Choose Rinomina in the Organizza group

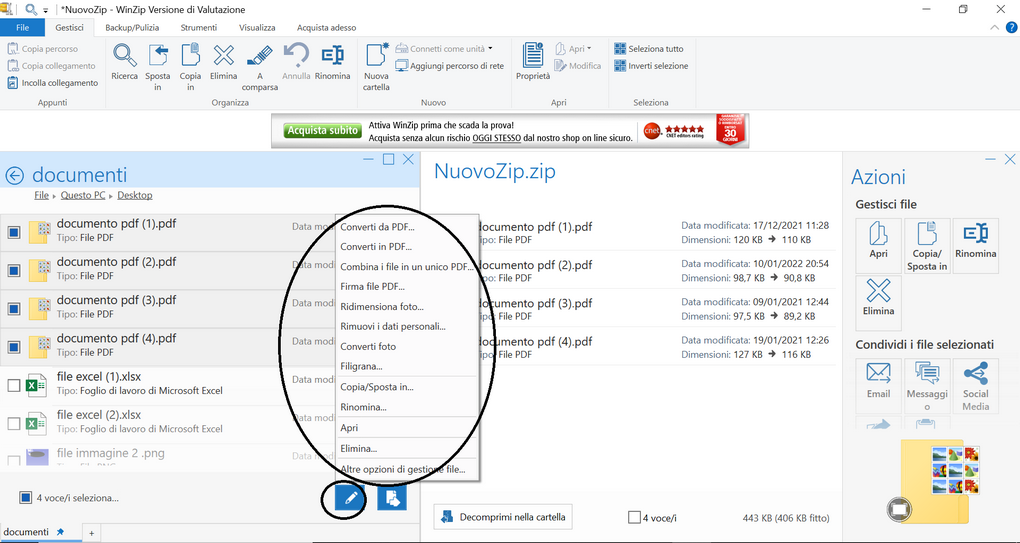(332, 62)
